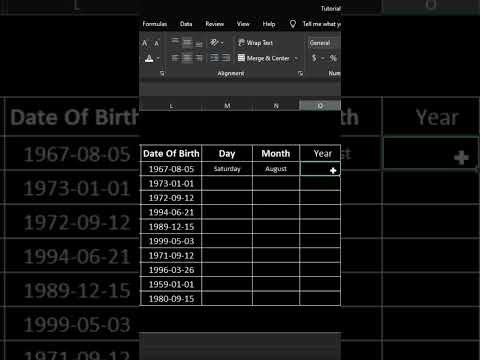Click the Increase Indent icon
The height and width of the screenshot is (360, 480).
(226, 58)
